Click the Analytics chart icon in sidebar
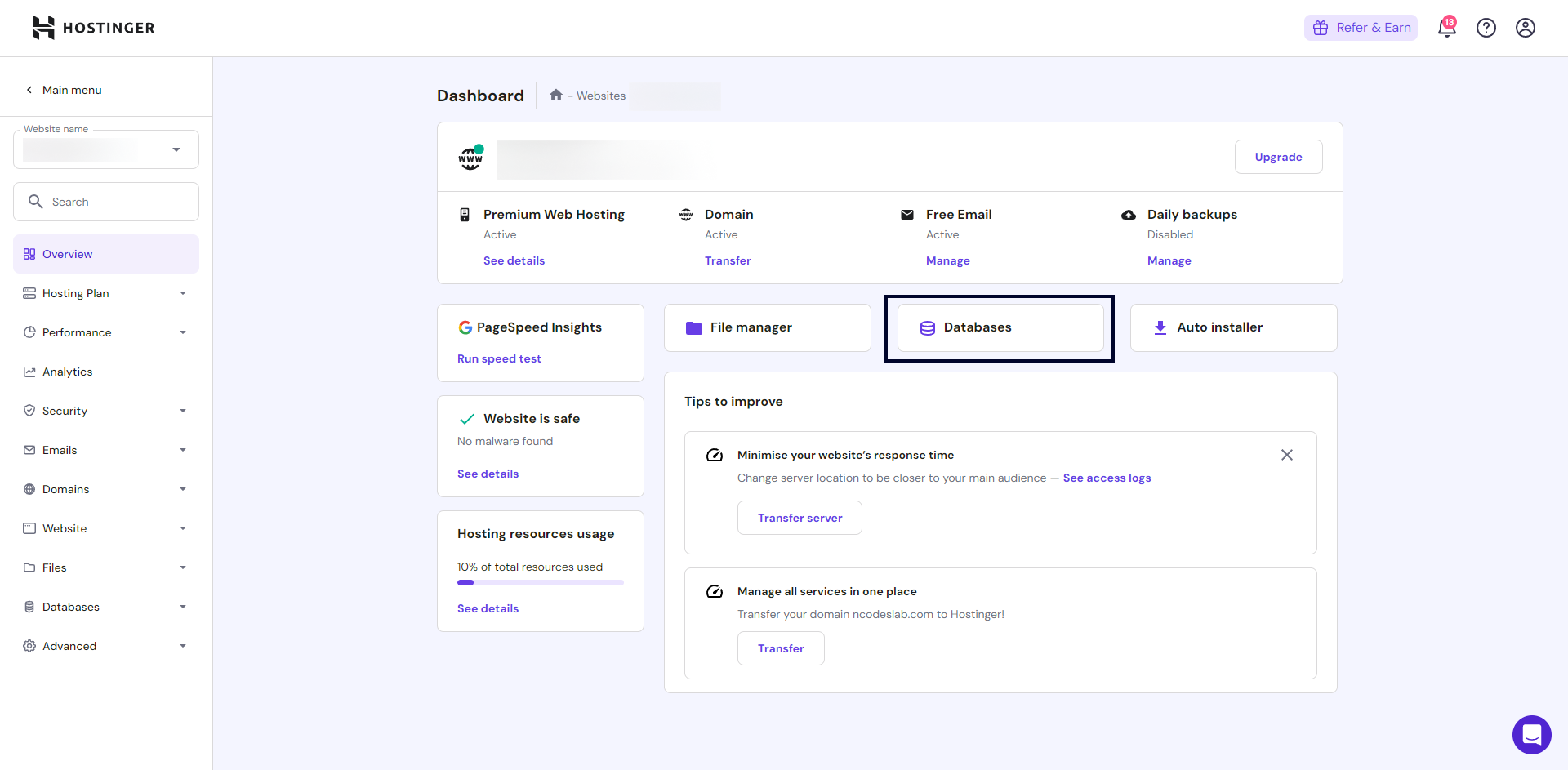The image size is (1568, 770). point(29,372)
